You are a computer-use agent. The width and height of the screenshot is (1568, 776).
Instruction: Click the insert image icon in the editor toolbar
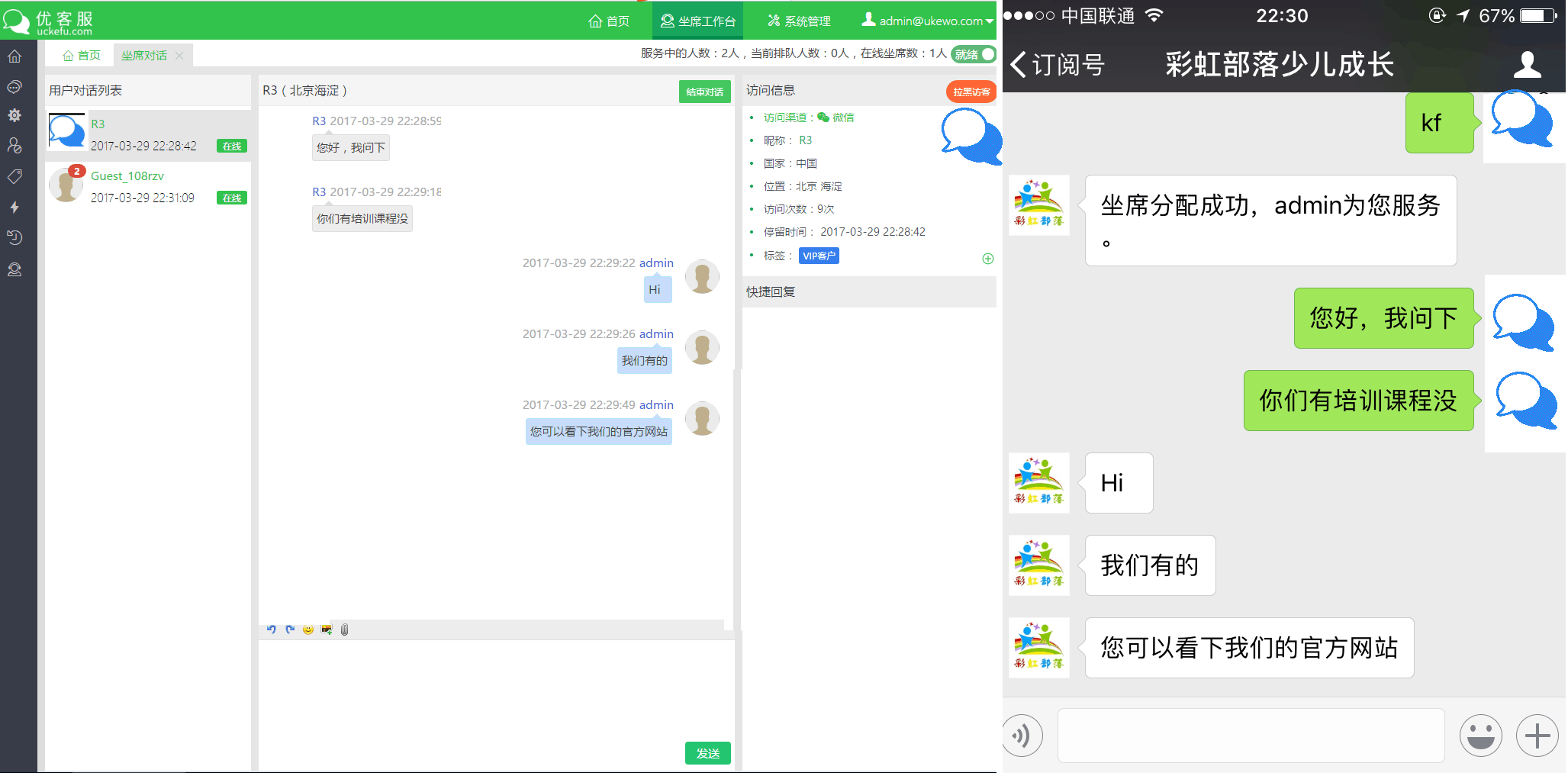pyautogui.click(x=327, y=629)
